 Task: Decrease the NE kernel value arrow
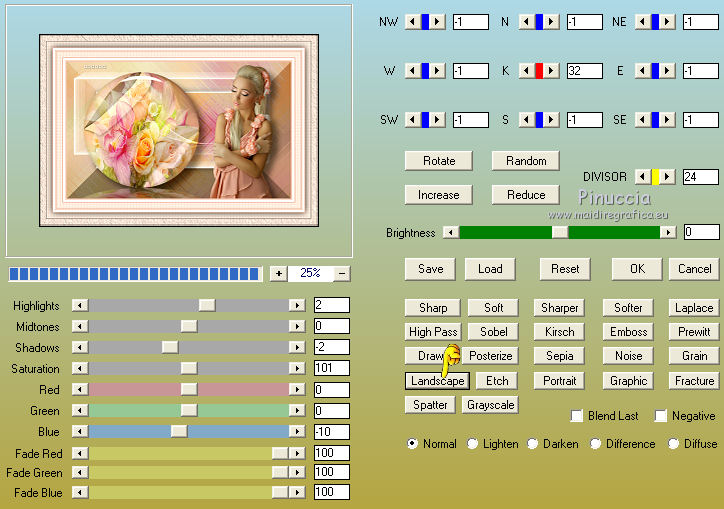click(643, 22)
